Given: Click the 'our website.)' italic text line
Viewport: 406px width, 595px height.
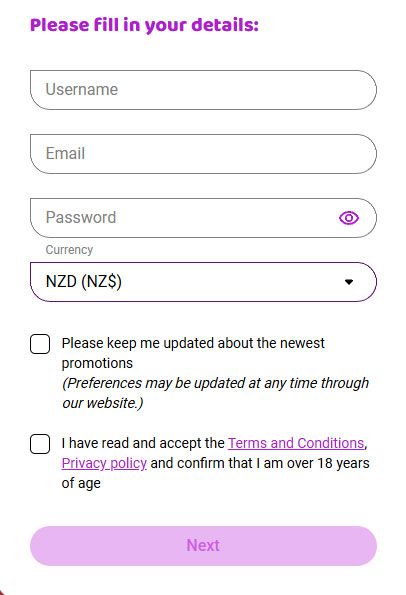Looking at the screenshot, I should [102, 403].
